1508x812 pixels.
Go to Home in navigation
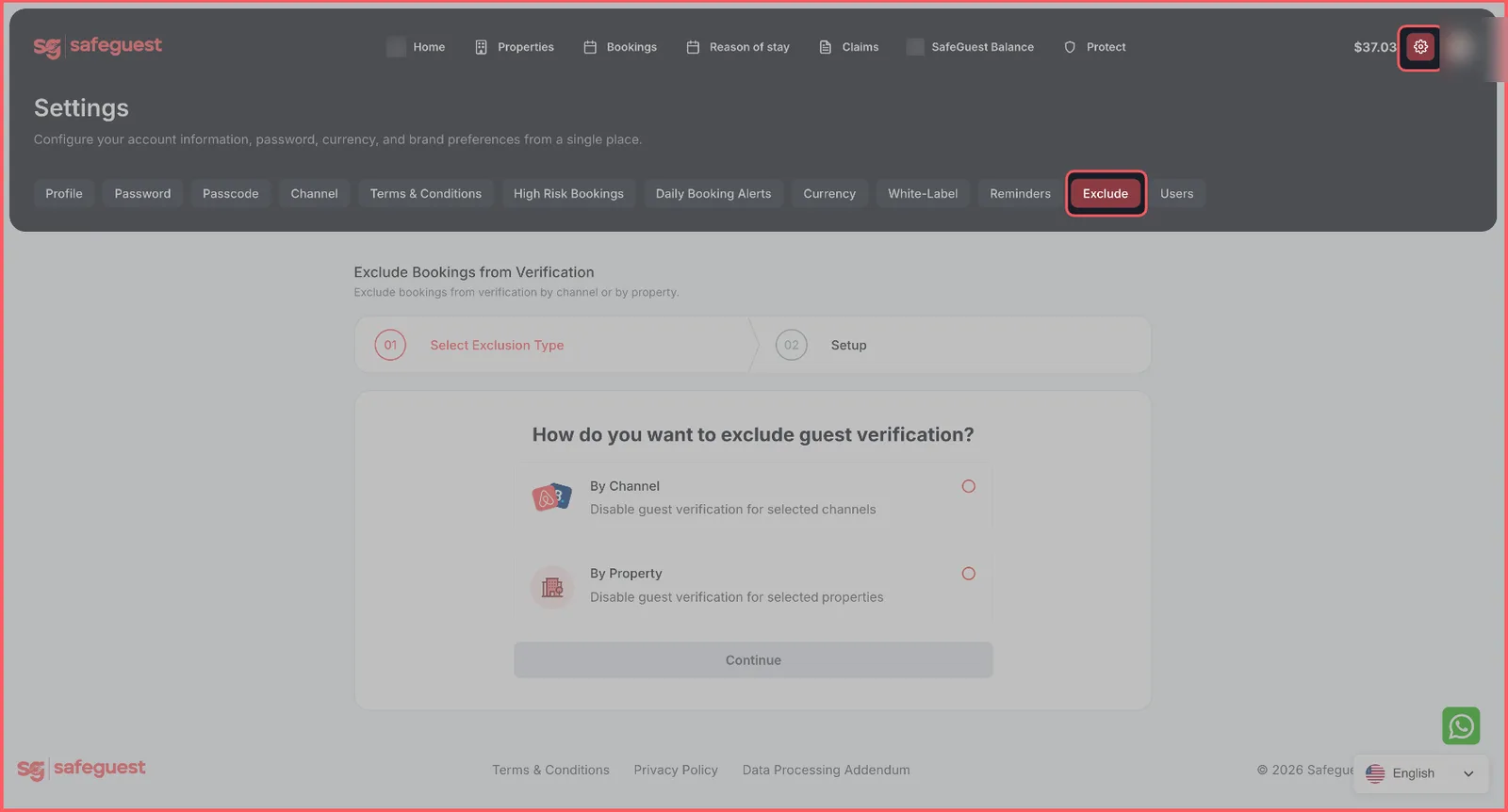pyautogui.click(x=416, y=47)
